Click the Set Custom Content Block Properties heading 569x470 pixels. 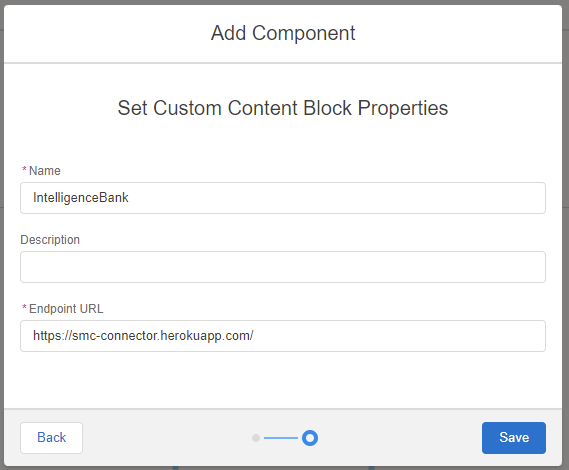click(x=283, y=108)
